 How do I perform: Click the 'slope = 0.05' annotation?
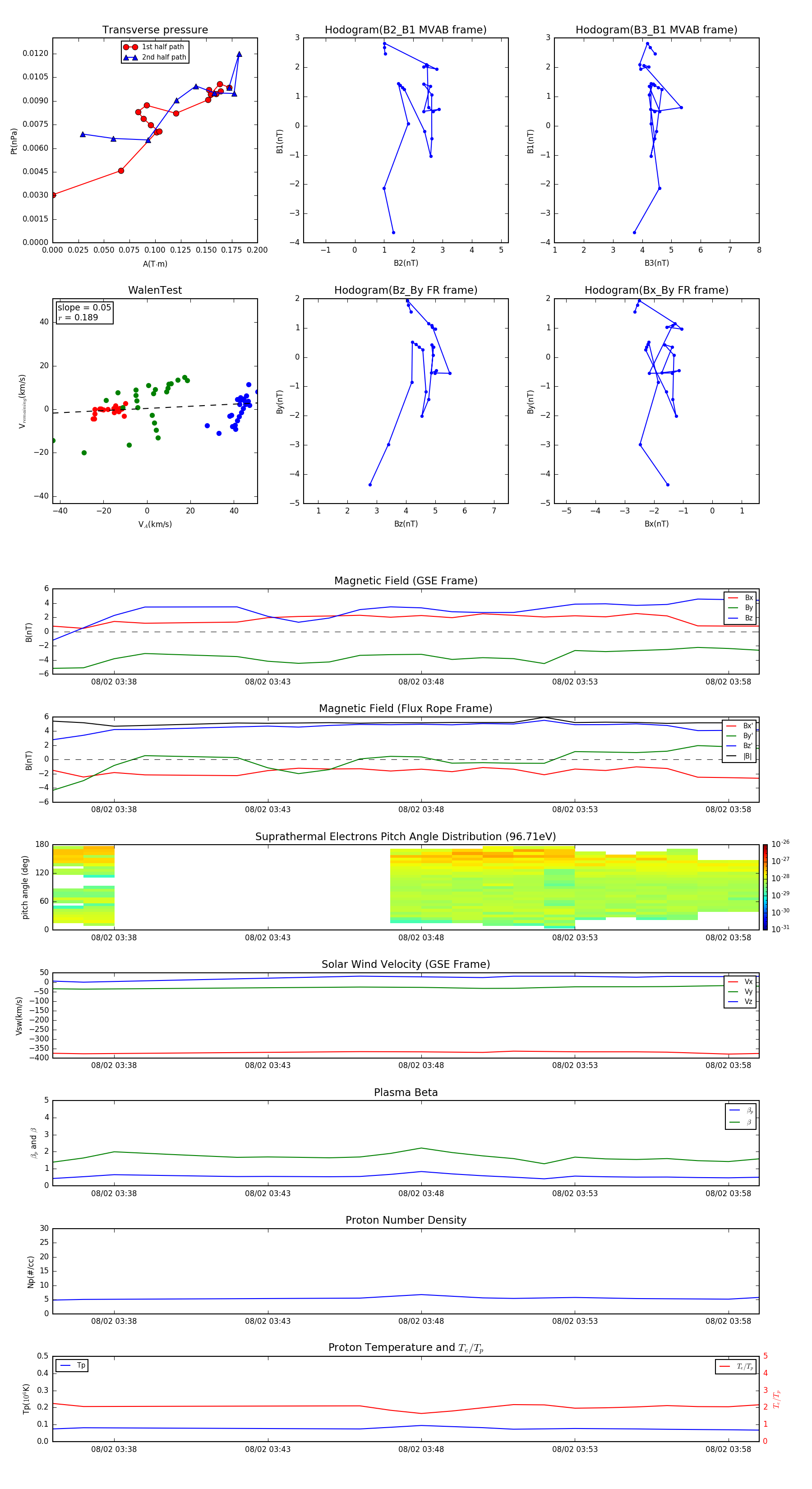(84, 308)
